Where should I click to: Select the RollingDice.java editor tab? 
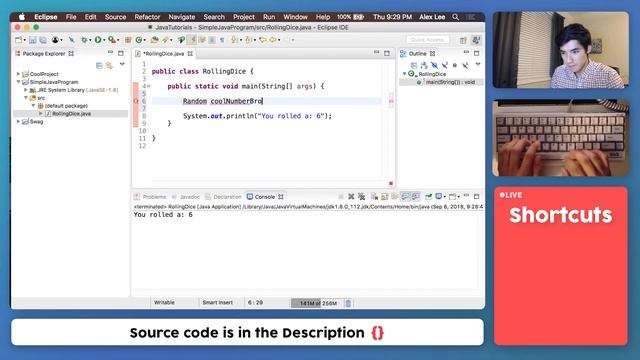[x=163, y=53]
